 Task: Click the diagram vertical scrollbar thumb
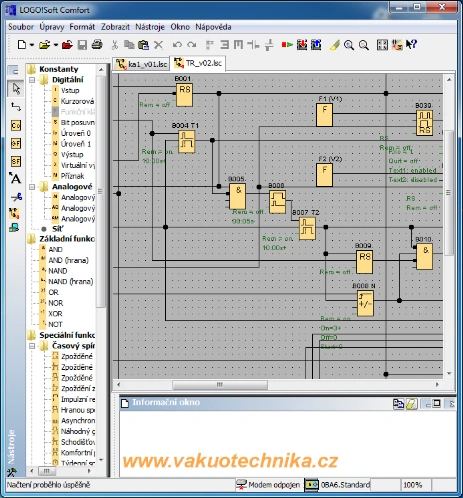click(449, 193)
